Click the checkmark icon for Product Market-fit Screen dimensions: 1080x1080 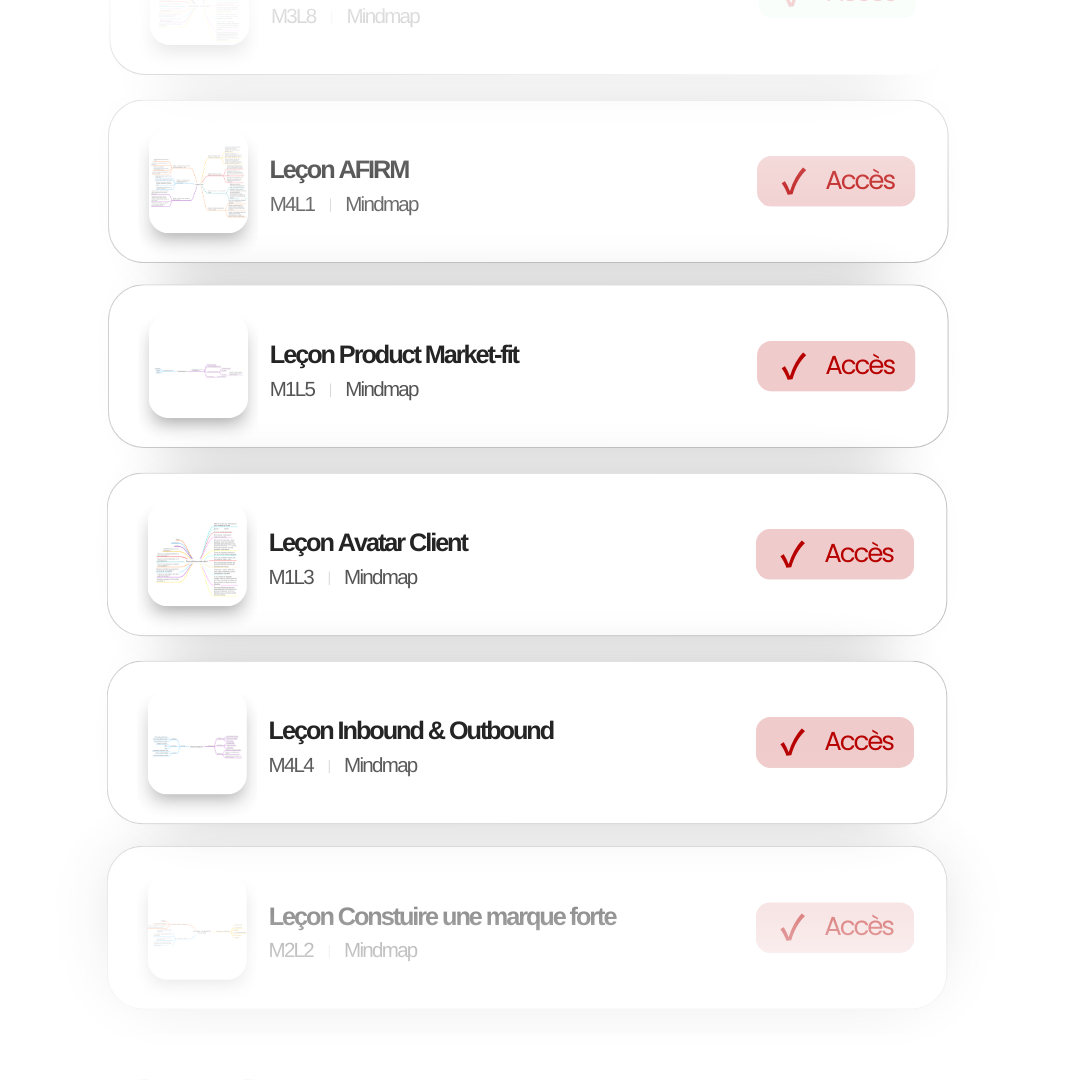point(794,367)
